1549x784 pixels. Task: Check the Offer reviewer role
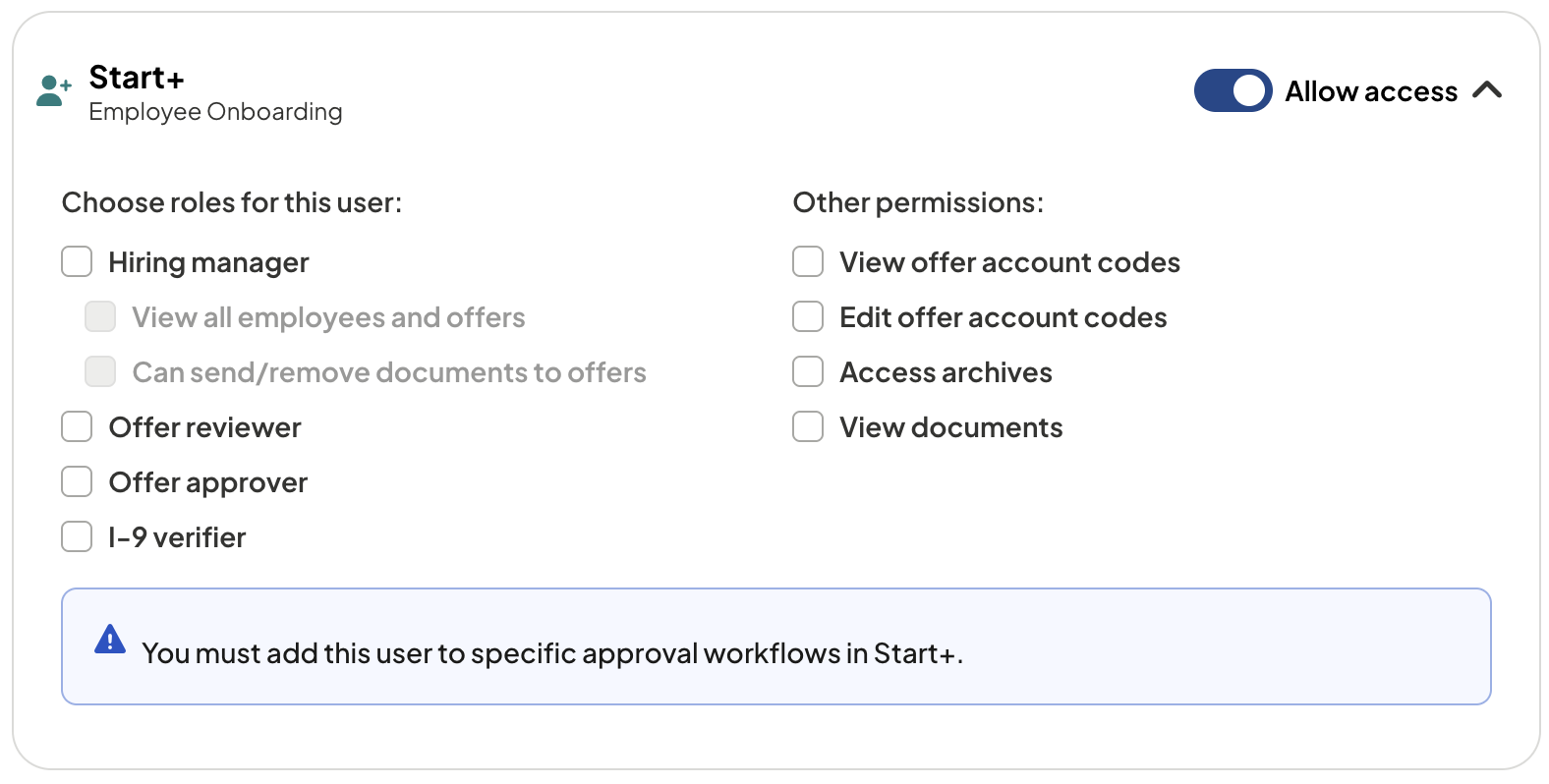click(x=77, y=427)
